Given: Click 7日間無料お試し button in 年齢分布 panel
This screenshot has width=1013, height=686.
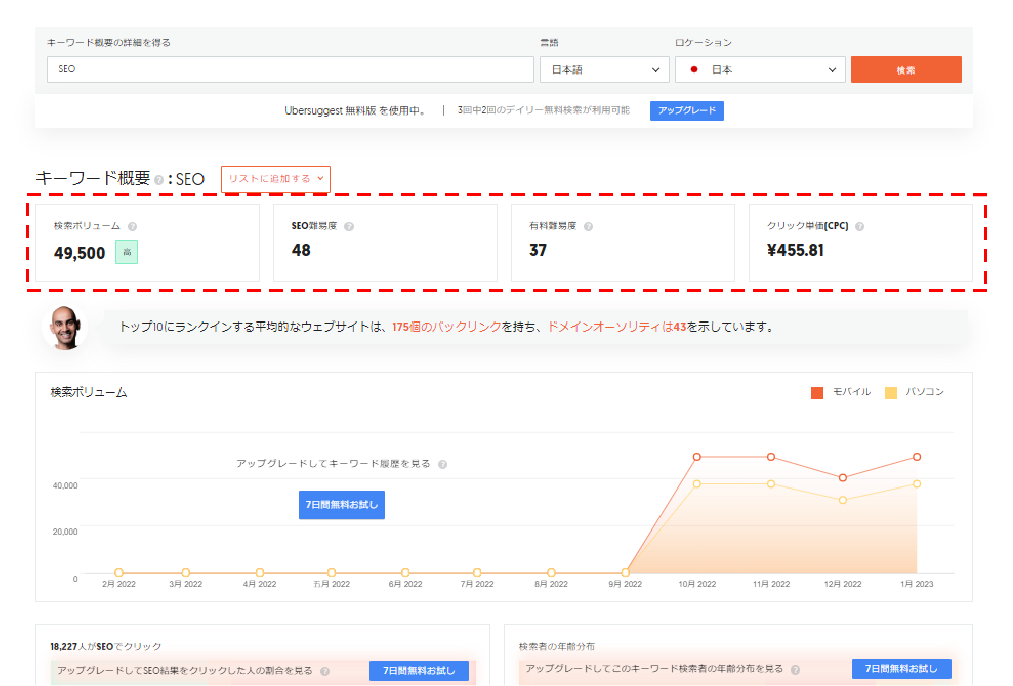Looking at the screenshot, I should point(901,669).
